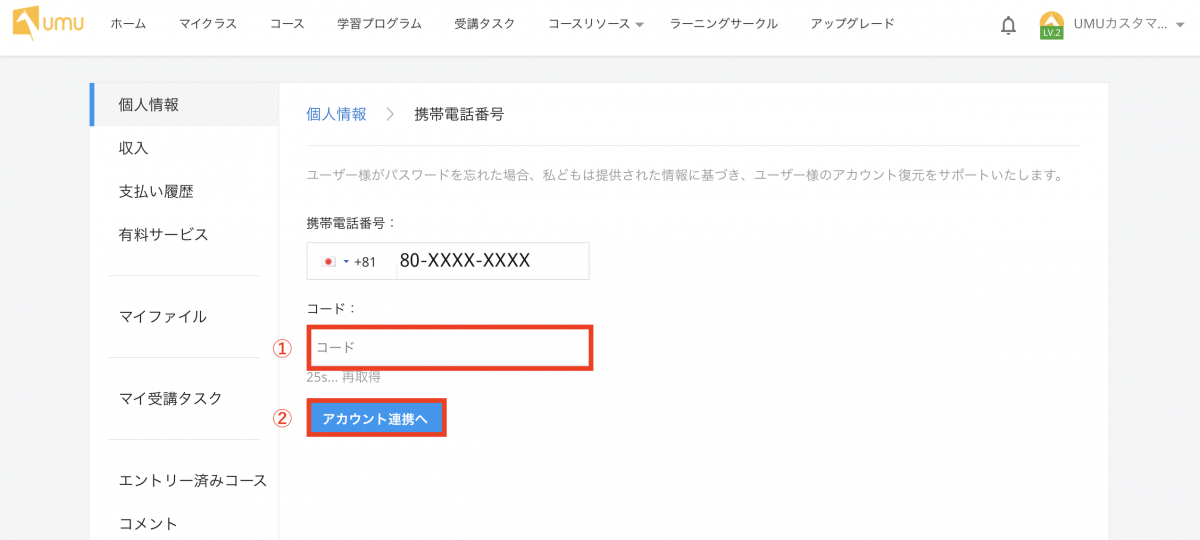This screenshot has height=540, width=1200.
Task: Select 収入 in the sidebar
Action: coord(133,148)
